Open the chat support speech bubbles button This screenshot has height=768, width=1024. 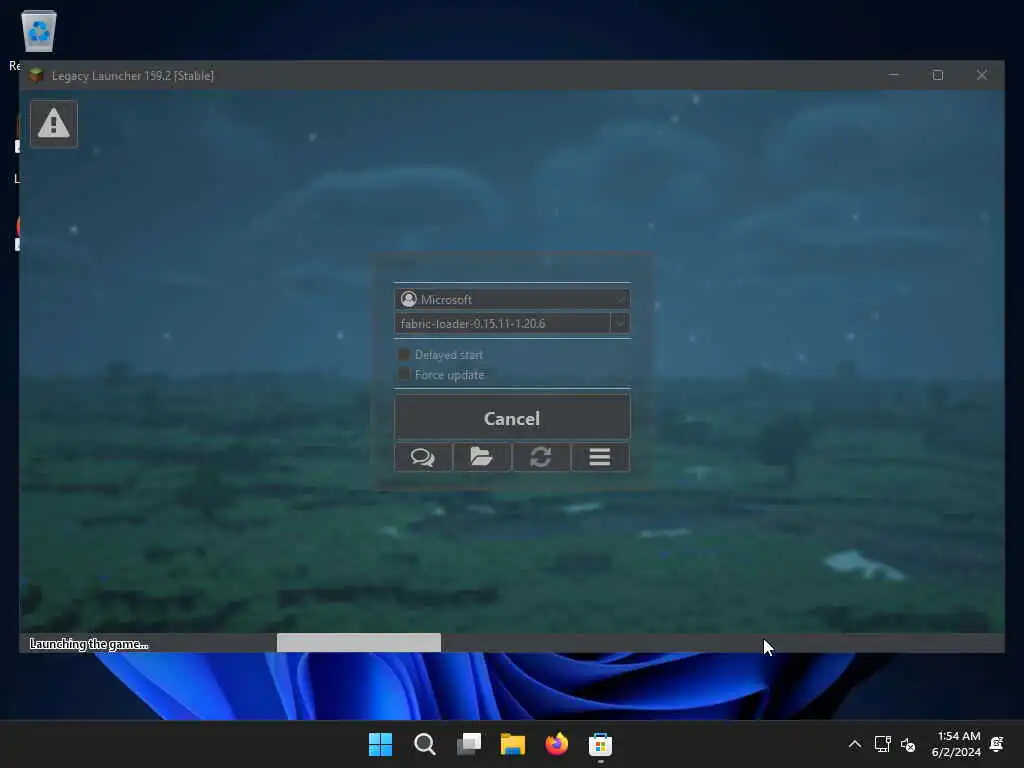tap(423, 457)
